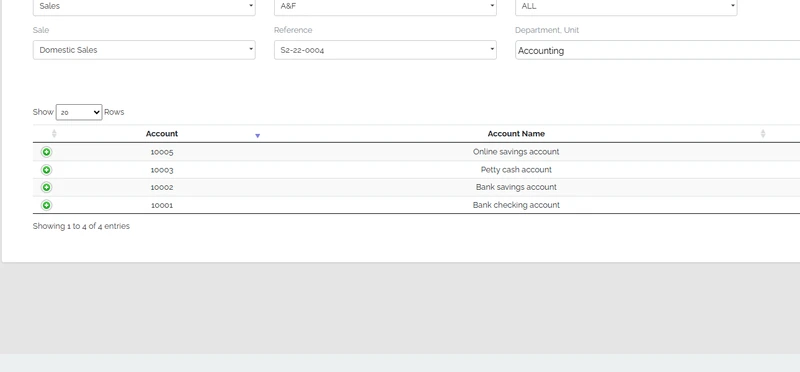The height and width of the screenshot is (372, 800).
Task: Click the Sale field label
Action: (x=41, y=30)
